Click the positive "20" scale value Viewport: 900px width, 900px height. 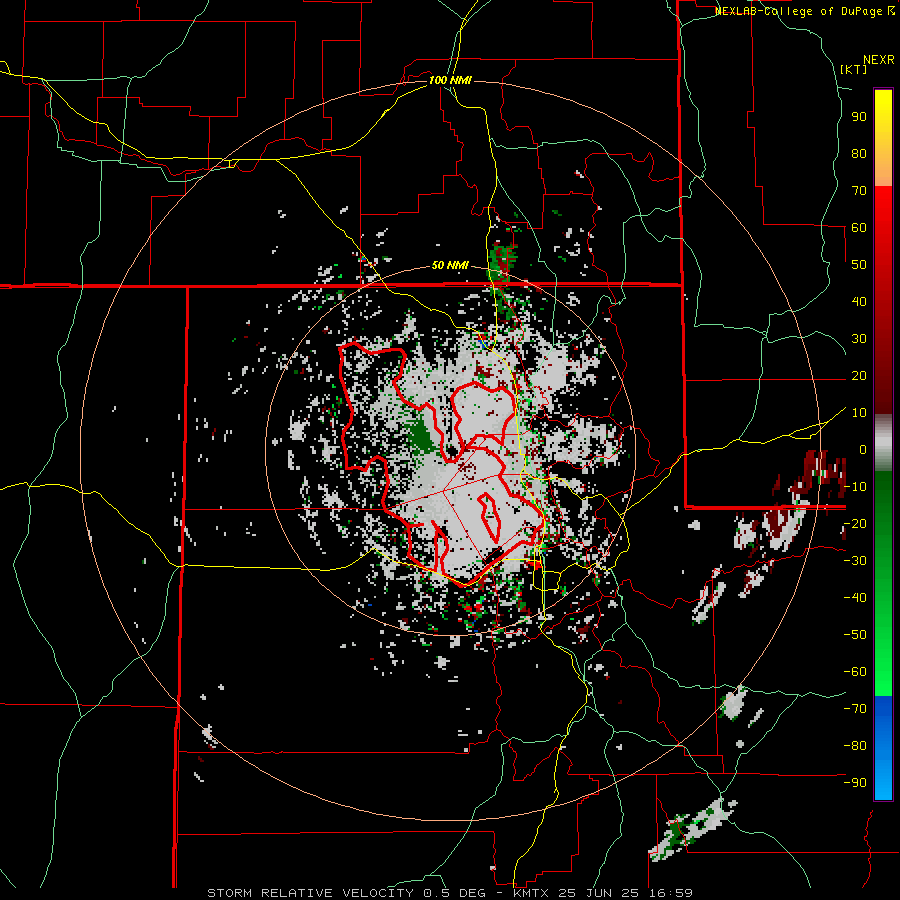(859, 375)
